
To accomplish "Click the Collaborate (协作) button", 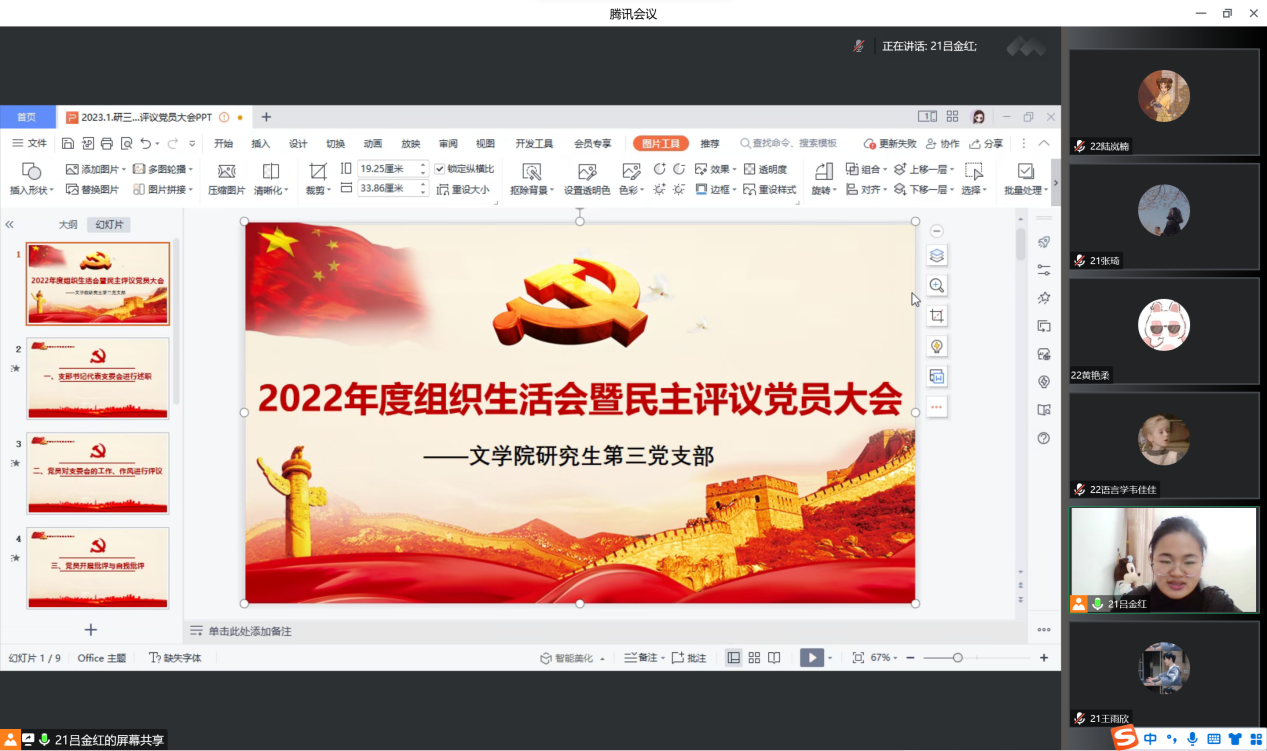I will (943, 144).
